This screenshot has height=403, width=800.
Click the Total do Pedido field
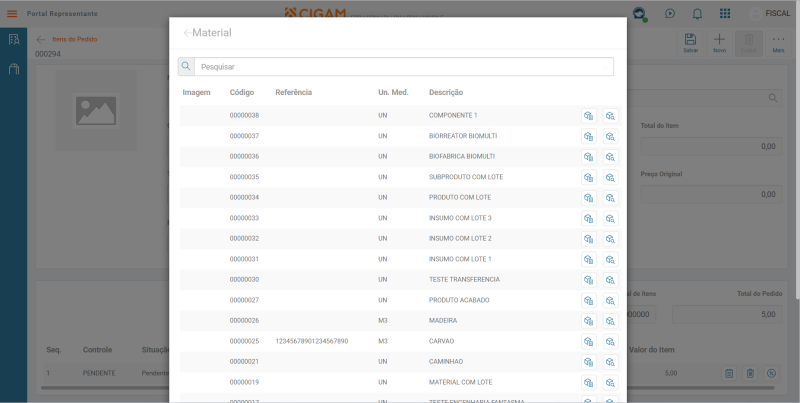[727, 314]
